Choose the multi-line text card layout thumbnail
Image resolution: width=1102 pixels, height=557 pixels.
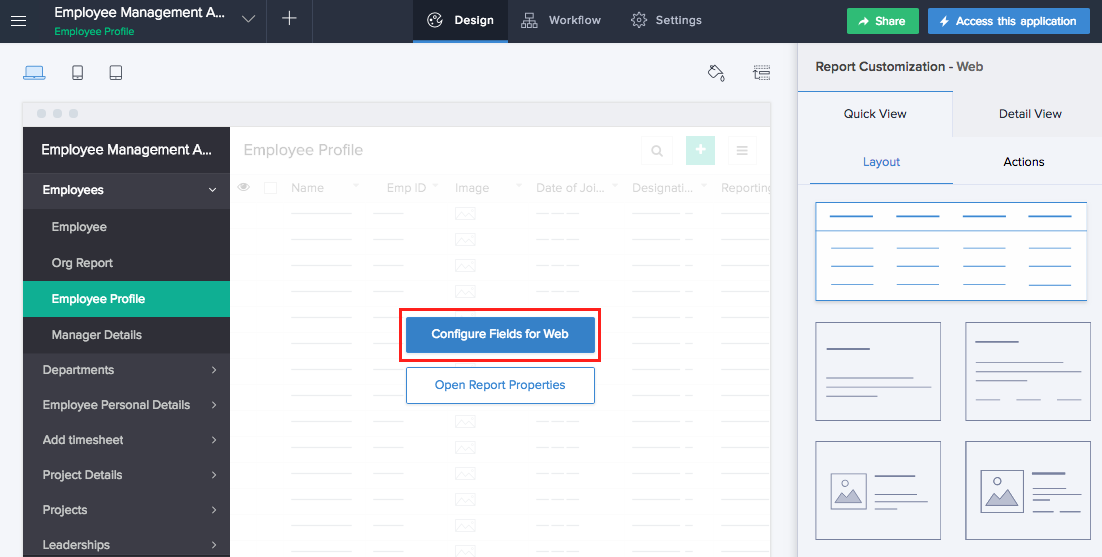click(1028, 372)
